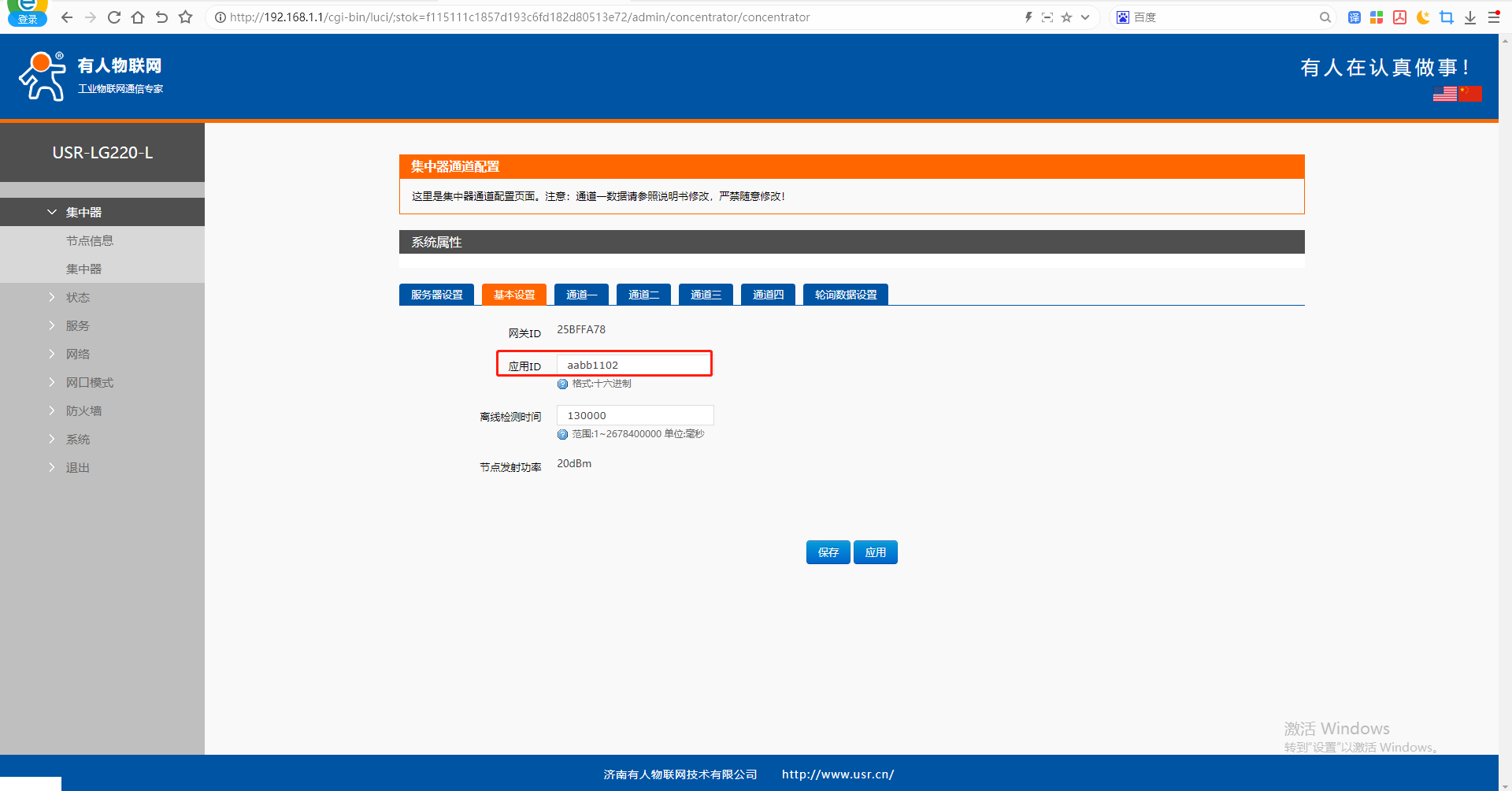The width and height of the screenshot is (1512, 791).
Task: Expand the 状态 sidebar menu
Action: click(102, 297)
